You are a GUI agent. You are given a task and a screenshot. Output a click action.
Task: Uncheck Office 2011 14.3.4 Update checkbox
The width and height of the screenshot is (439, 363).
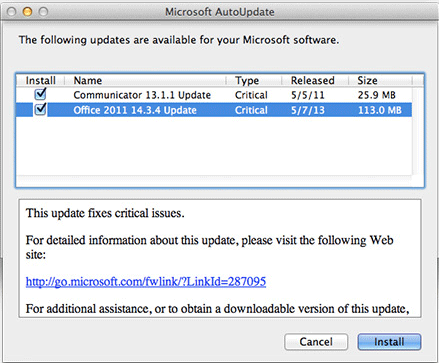coord(40,110)
